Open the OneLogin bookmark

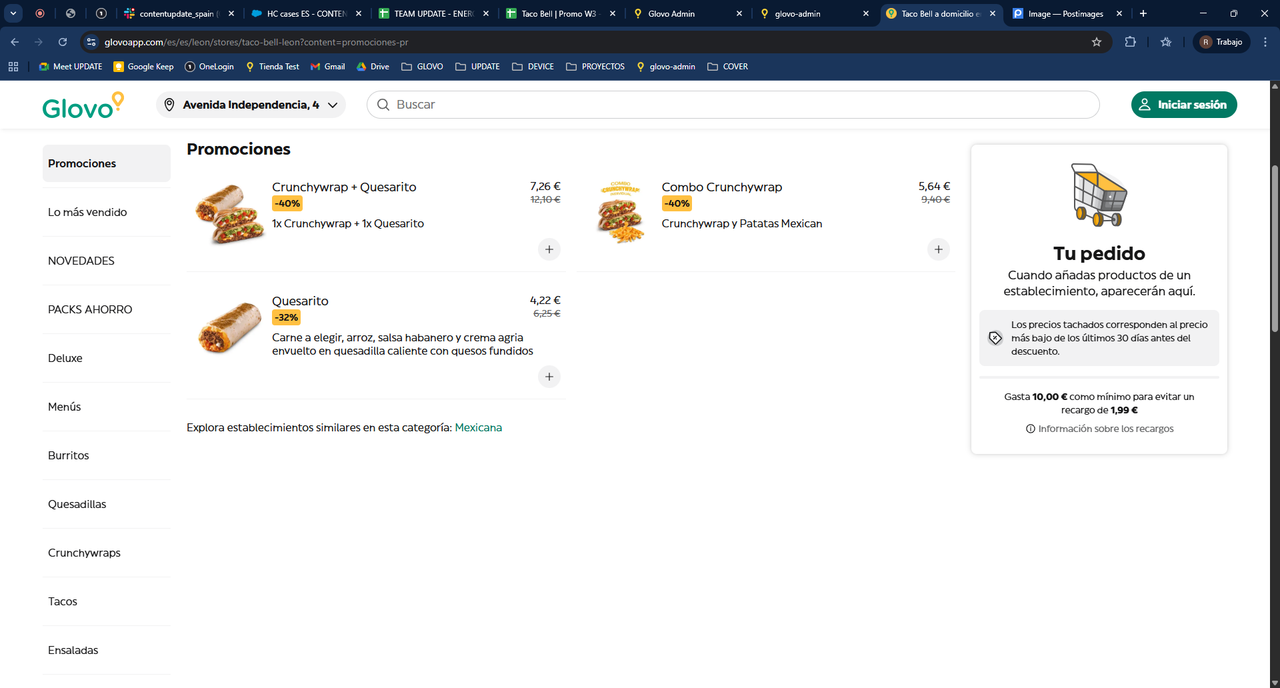pos(209,67)
